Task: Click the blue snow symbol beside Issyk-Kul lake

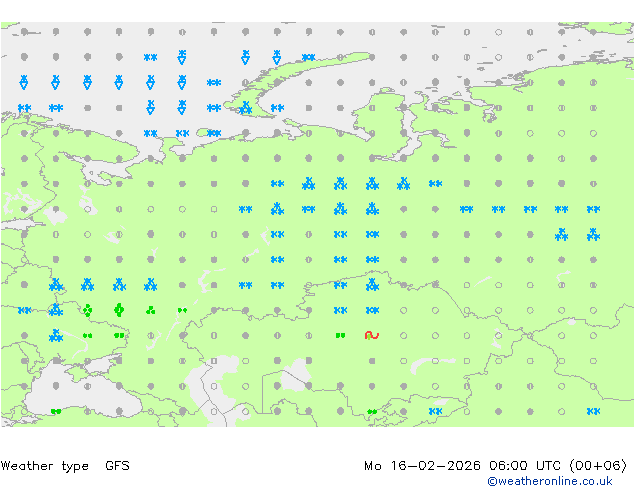Action: pos(435,411)
